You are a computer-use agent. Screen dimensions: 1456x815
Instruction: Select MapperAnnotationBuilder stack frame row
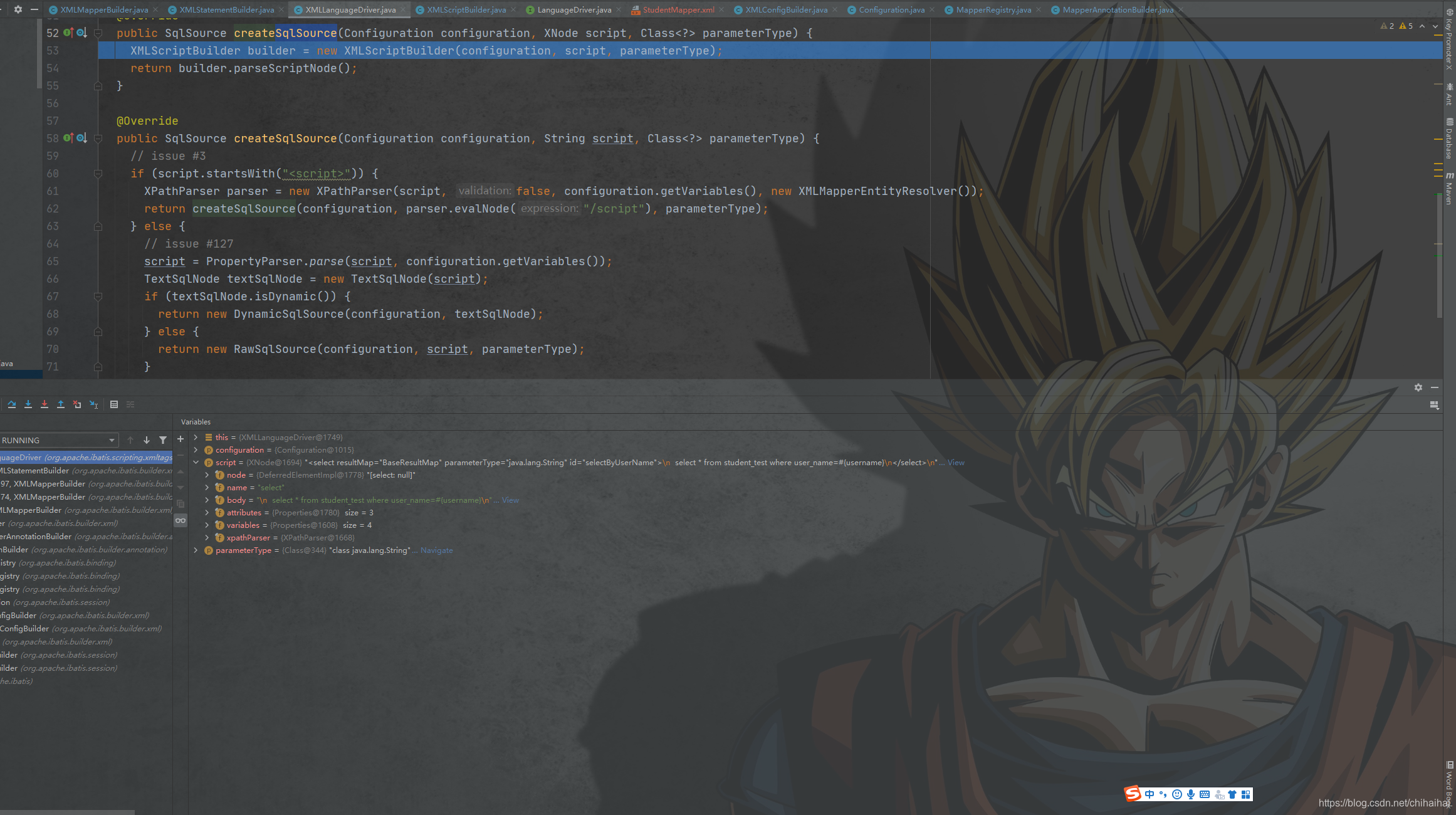tap(86, 536)
